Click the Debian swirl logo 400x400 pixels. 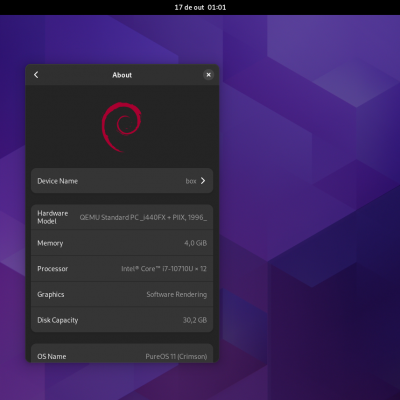(x=122, y=127)
